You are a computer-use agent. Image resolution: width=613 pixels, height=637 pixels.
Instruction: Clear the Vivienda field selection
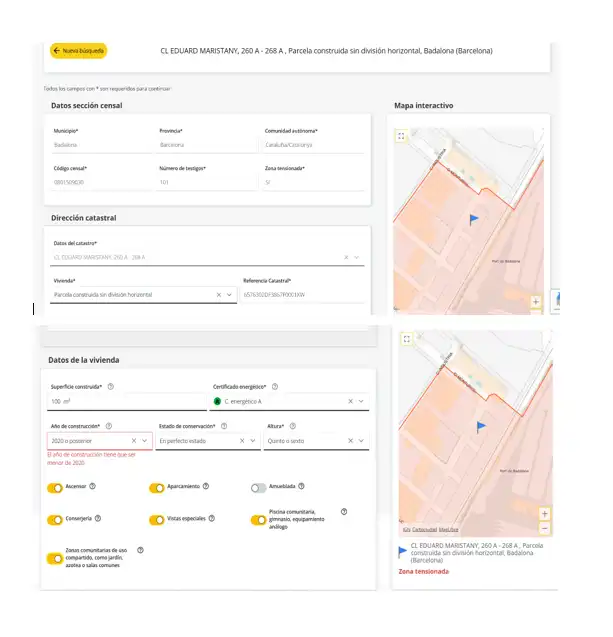pos(219,295)
